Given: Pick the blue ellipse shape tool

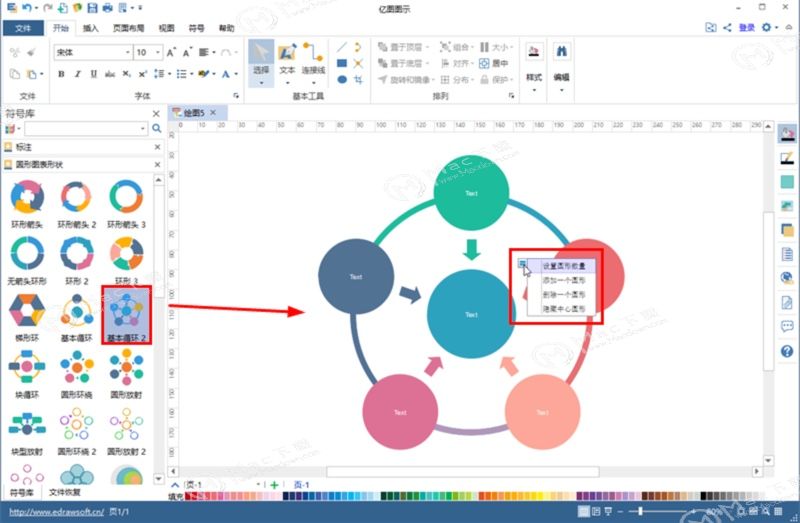Looking at the screenshot, I should point(342,80).
